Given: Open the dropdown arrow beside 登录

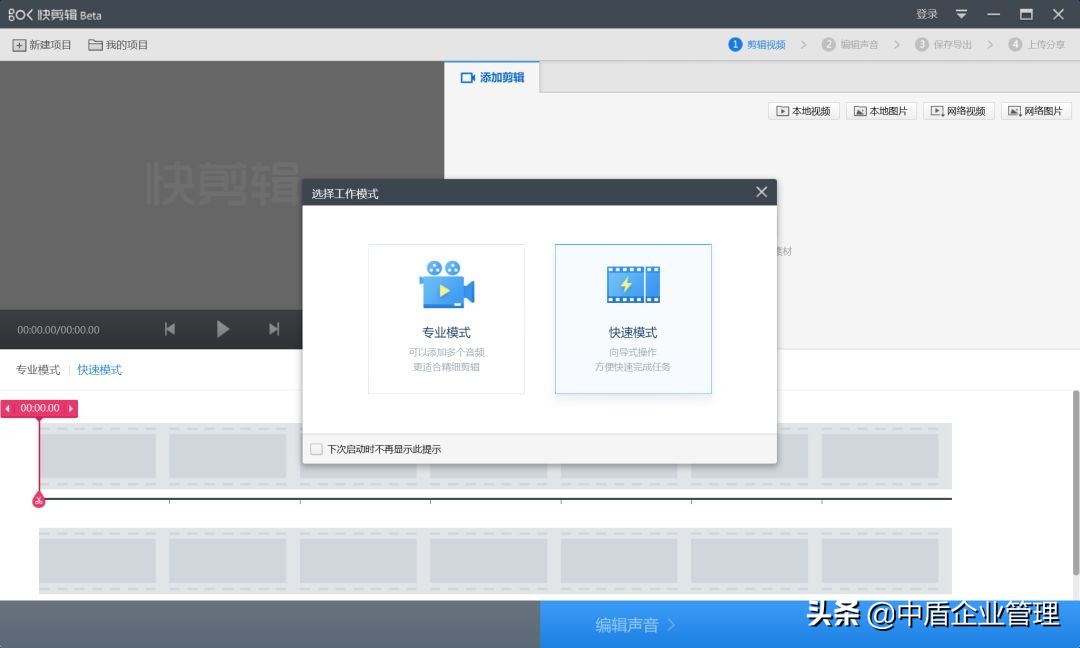Looking at the screenshot, I should [961, 14].
